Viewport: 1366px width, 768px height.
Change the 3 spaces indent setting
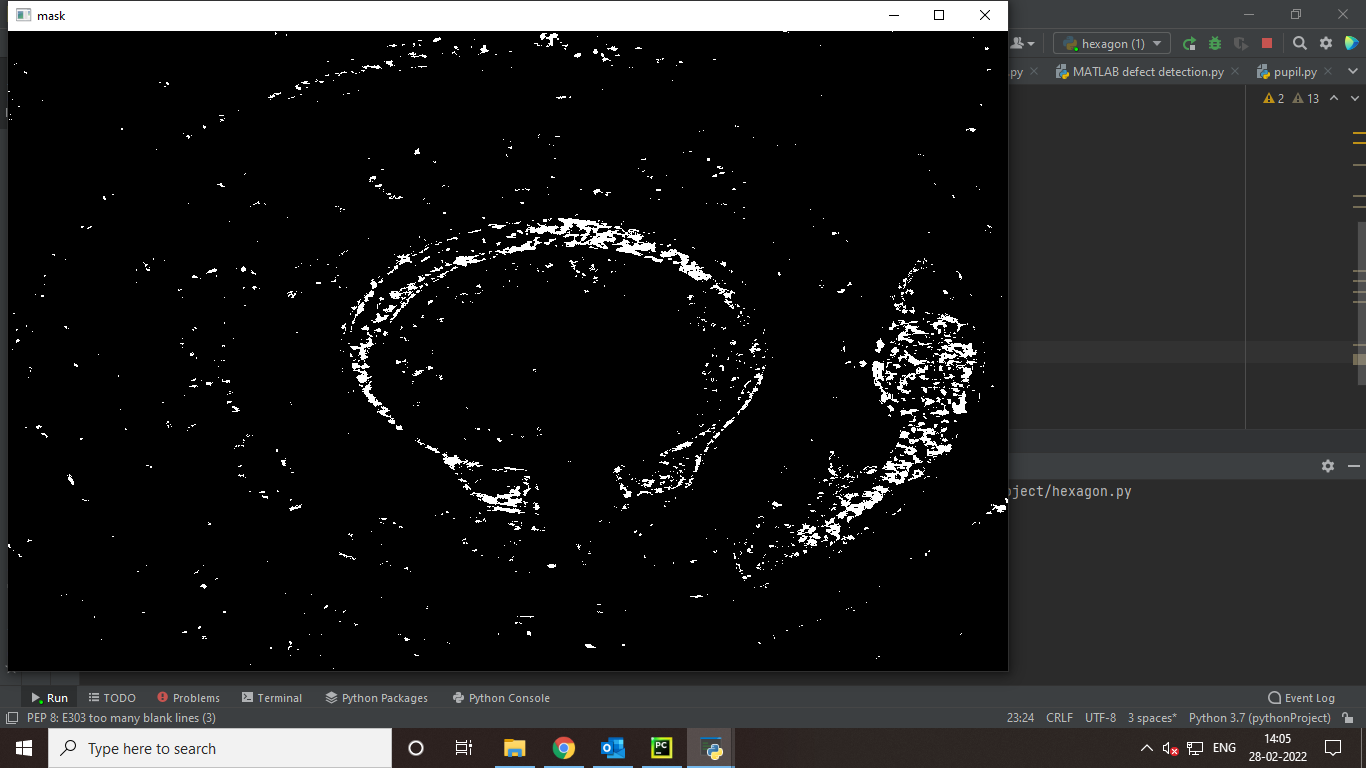(1152, 718)
